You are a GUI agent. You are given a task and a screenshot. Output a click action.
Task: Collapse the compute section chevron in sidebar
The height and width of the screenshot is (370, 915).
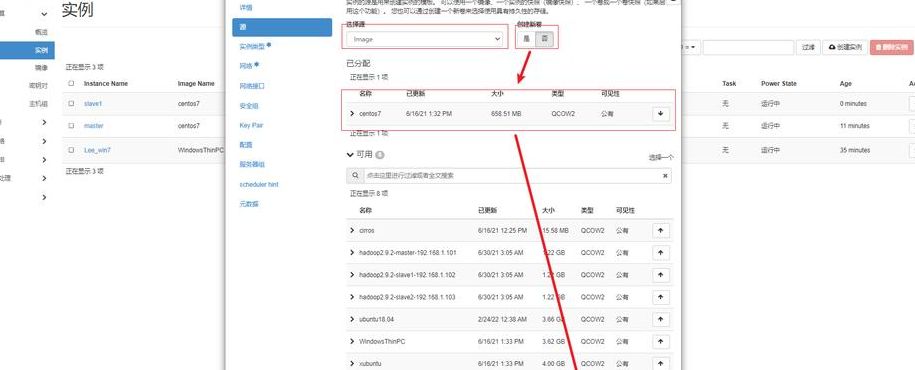pyautogui.click(x=44, y=13)
